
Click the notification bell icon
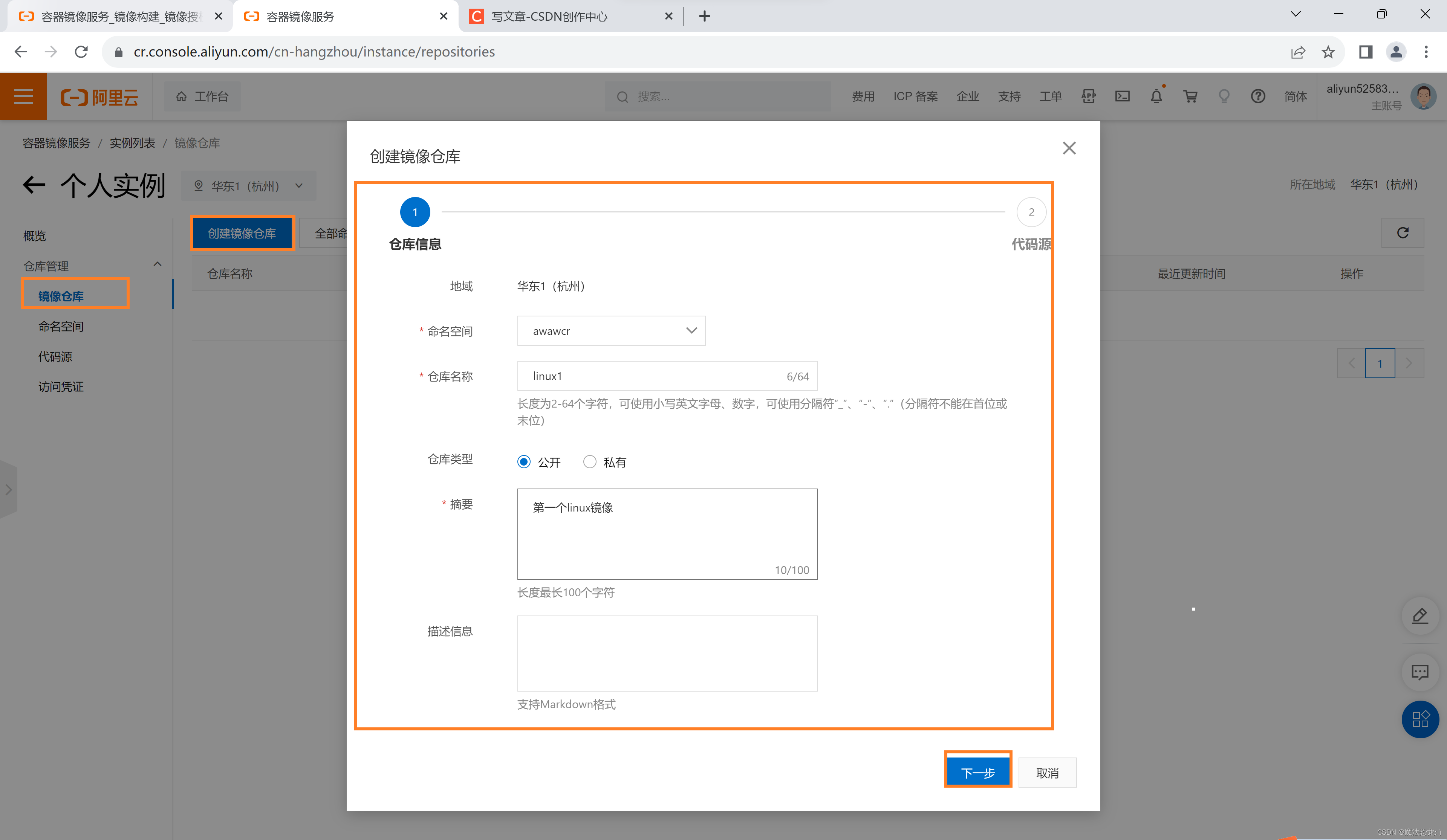click(x=1156, y=96)
